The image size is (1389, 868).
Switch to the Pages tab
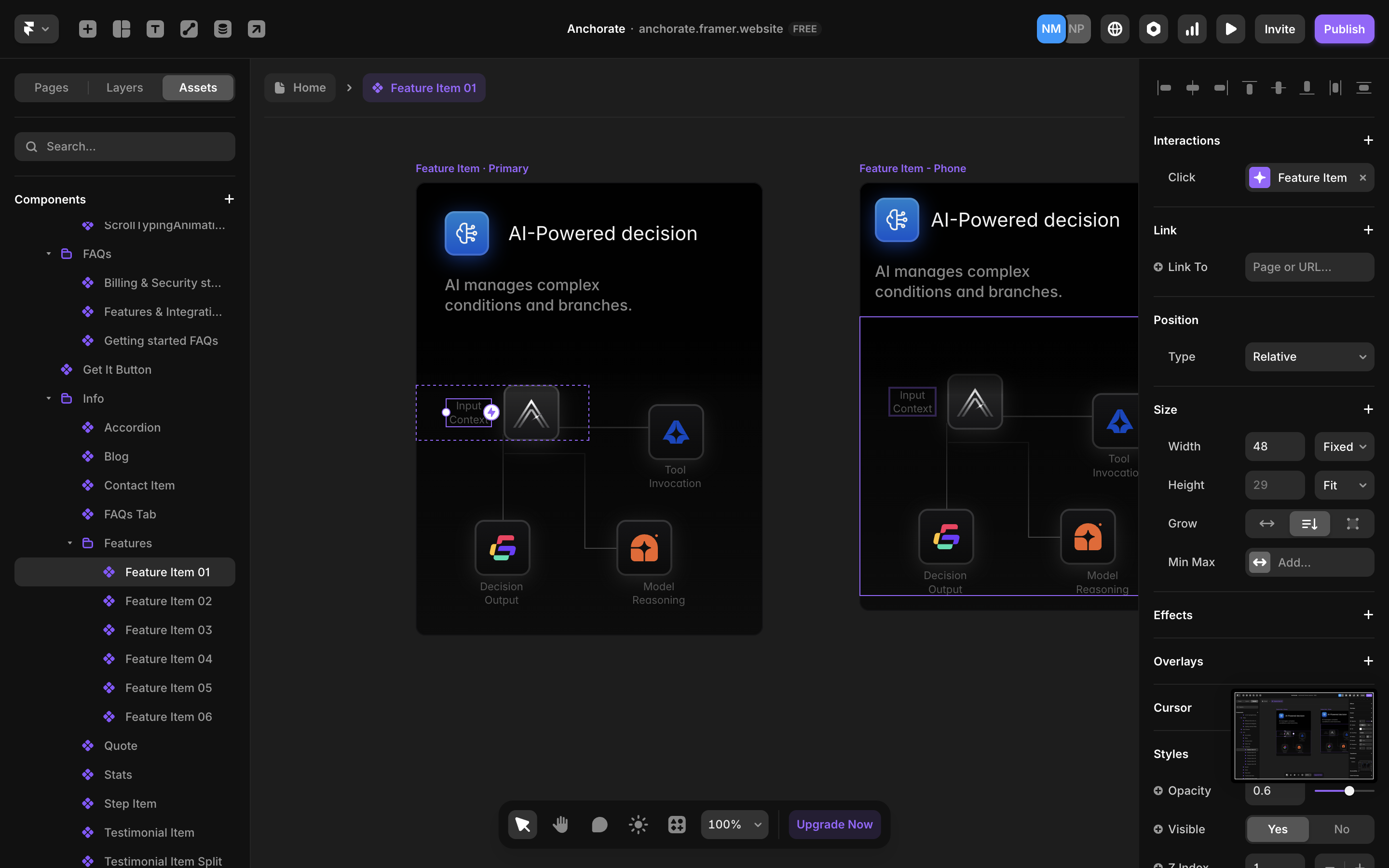51,87
